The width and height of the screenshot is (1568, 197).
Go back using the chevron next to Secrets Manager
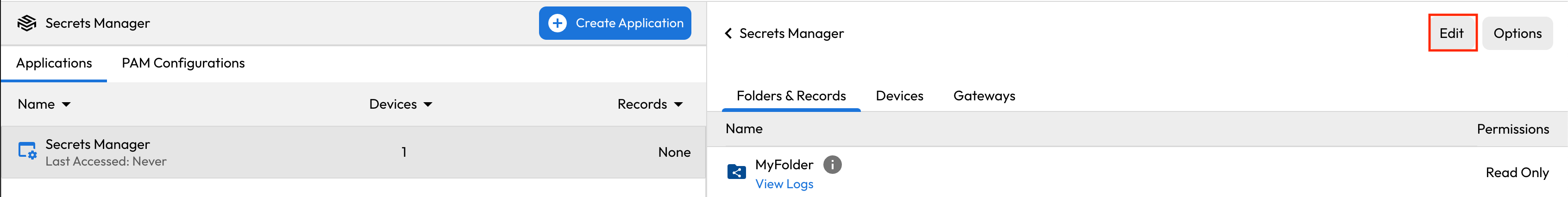pos(728,33)
